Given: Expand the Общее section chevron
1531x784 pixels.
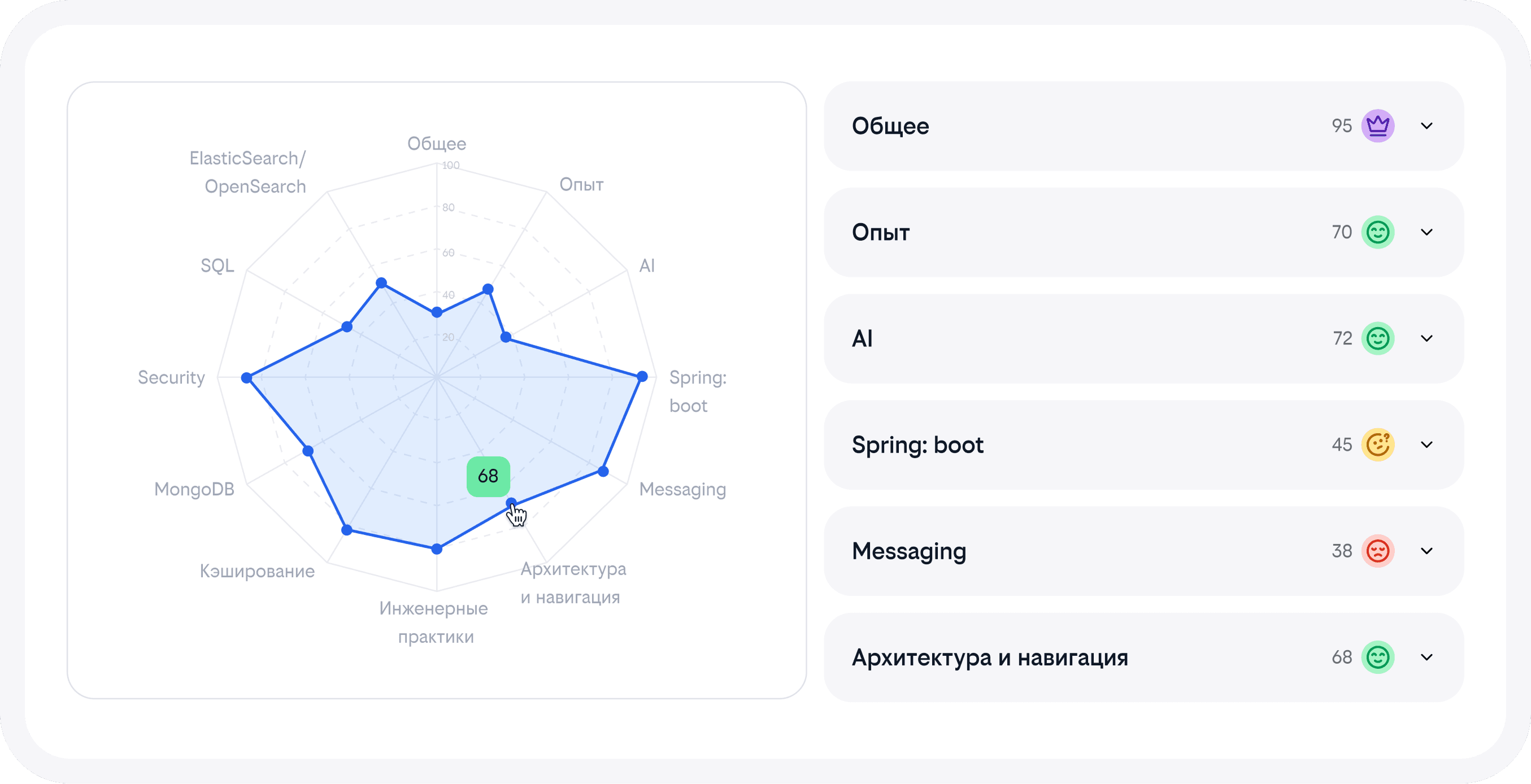Looking at the screenshot, I should [1426, 126].
